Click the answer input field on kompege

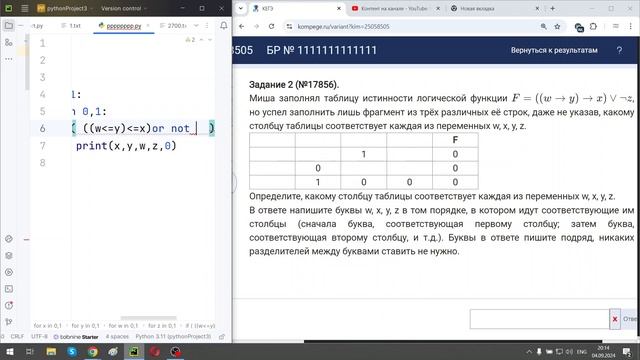coord(539,319)
